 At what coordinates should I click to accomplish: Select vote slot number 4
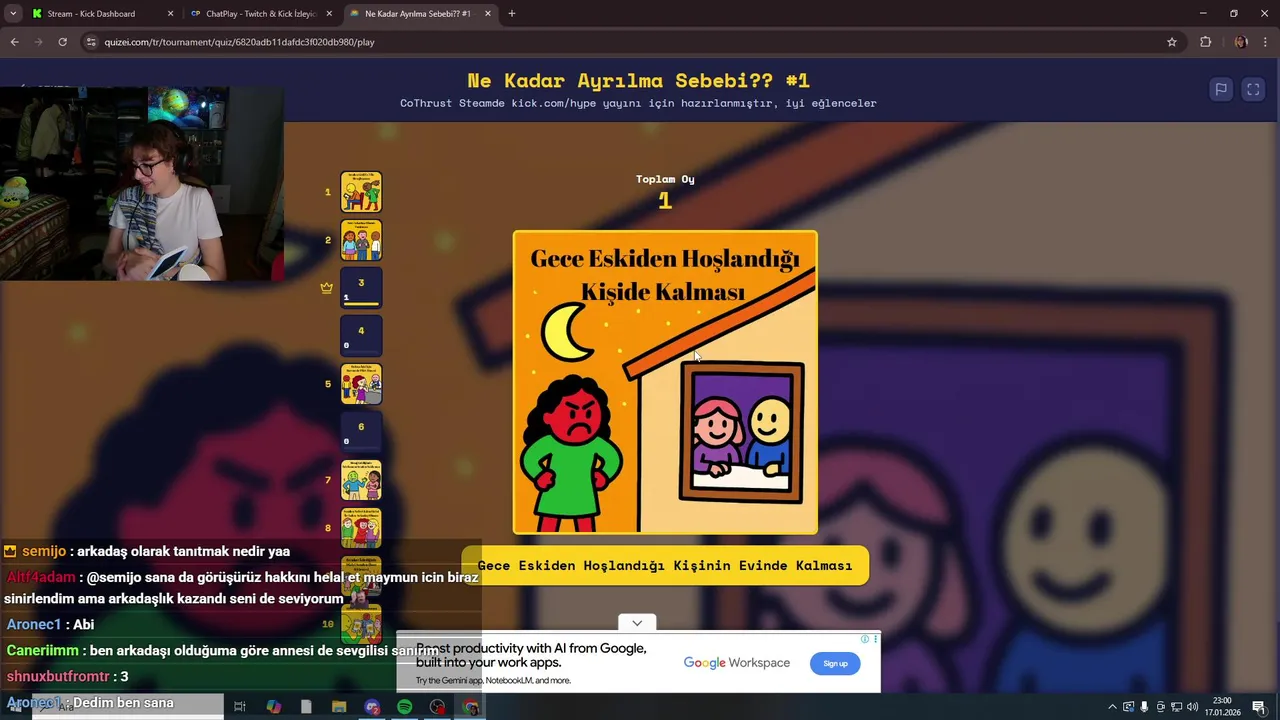pyautogui.click(x=361, y=336)
